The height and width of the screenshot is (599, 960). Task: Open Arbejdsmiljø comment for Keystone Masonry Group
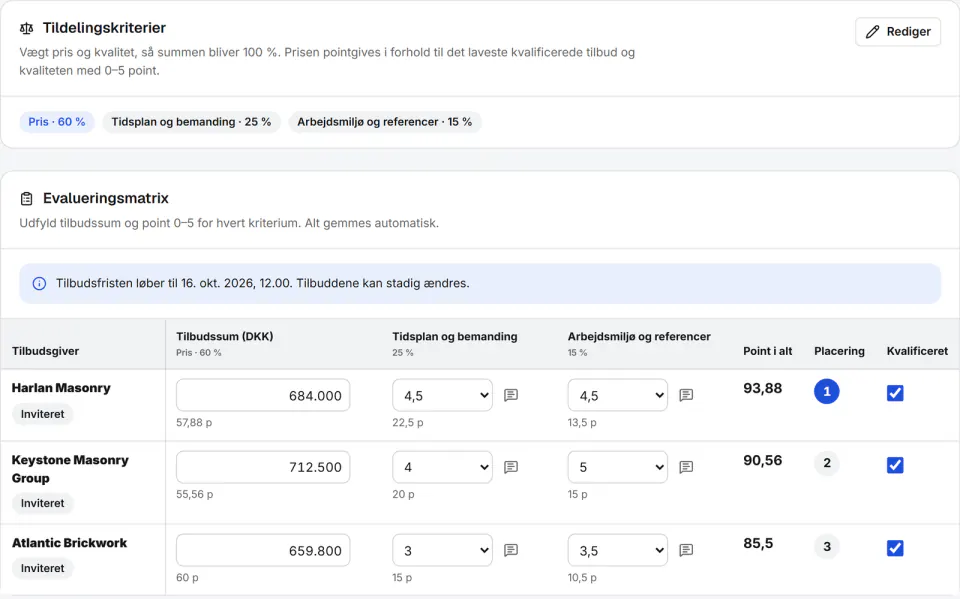686,467
